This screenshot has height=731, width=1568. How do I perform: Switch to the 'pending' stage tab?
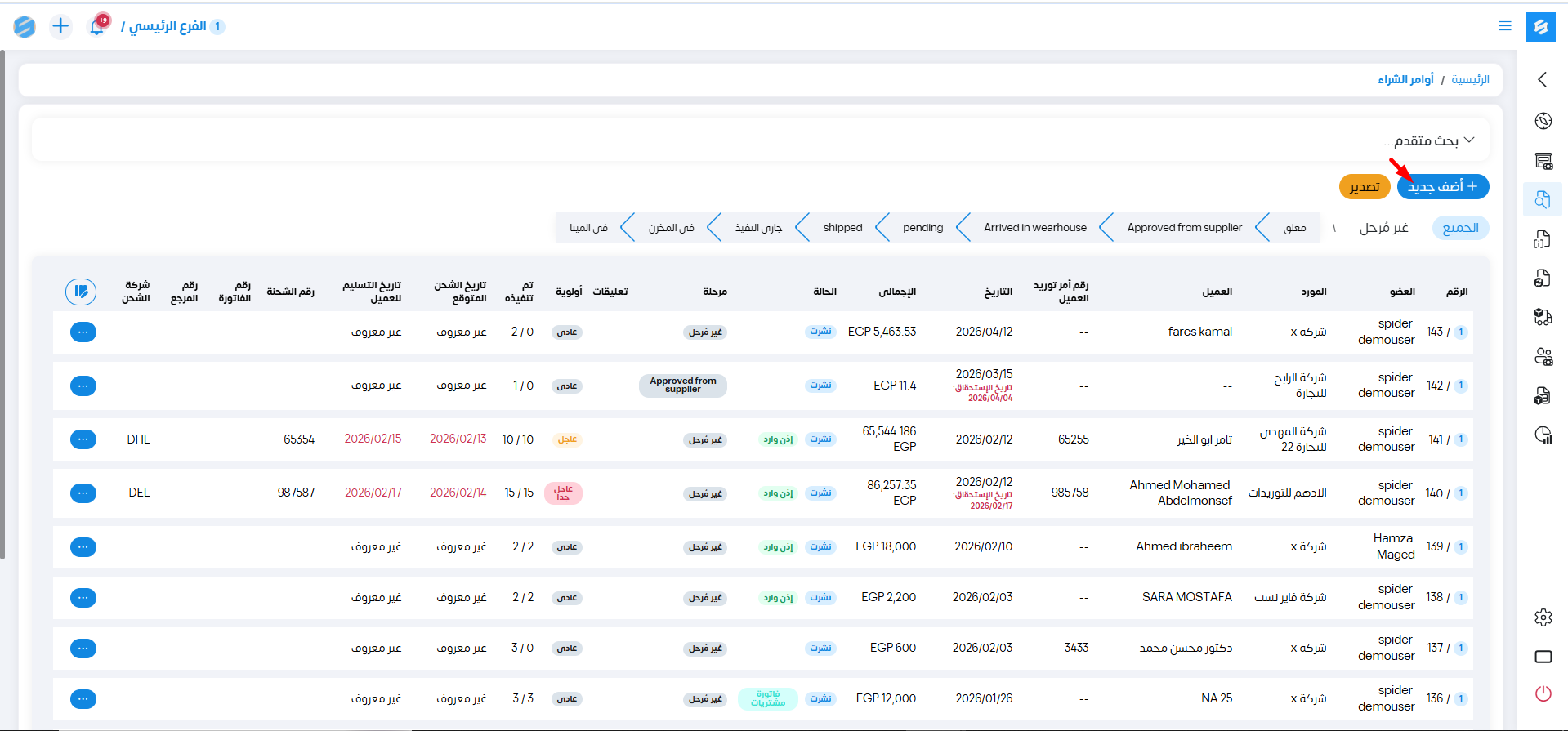922,228
